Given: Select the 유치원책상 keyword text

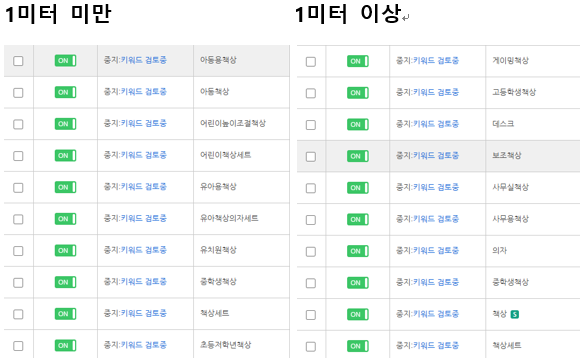Looking at the screenshot, I should tap(218, 250).
